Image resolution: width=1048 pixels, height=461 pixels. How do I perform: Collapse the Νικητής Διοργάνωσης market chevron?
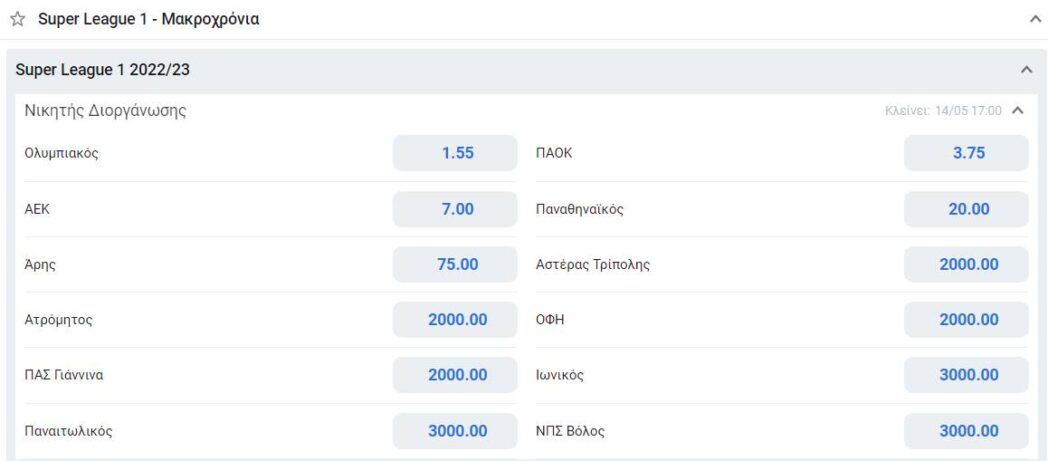[1018, 110]
